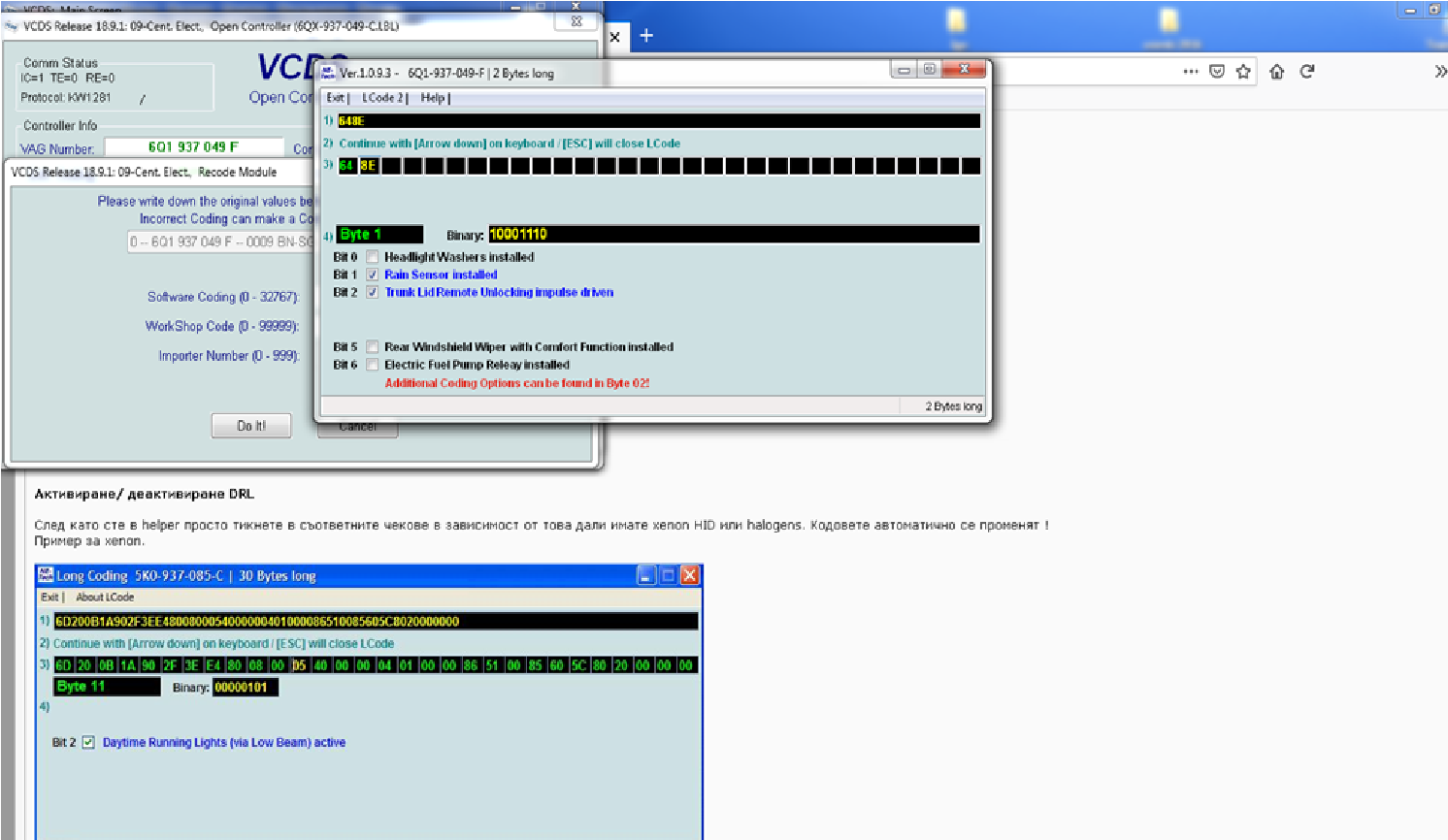This screenshot has height=840, width=1448.
Task: Go to the browser home page
Action: click(x=1276, y=72)
